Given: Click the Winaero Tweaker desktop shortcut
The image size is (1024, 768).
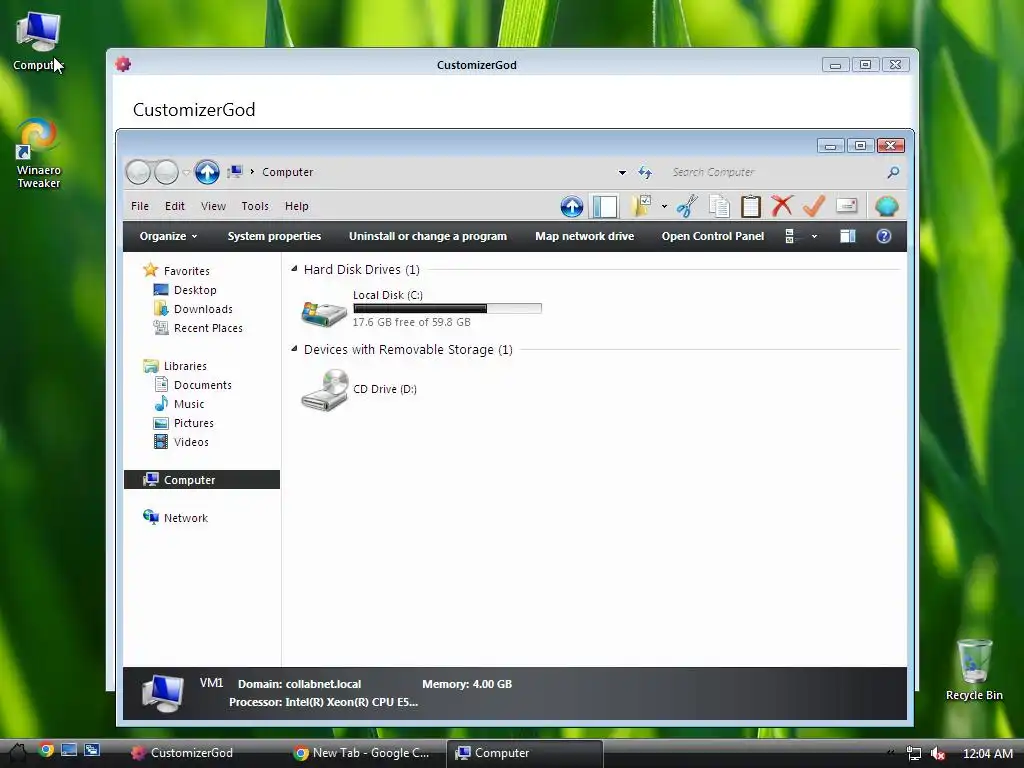Looking at the screenshot, I should pyautogui.click(x=38, y=153).
